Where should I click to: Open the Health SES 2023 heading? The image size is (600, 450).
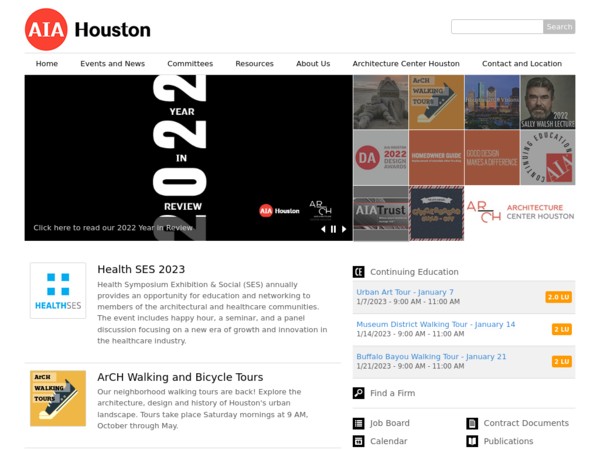(x=141, y=269)
